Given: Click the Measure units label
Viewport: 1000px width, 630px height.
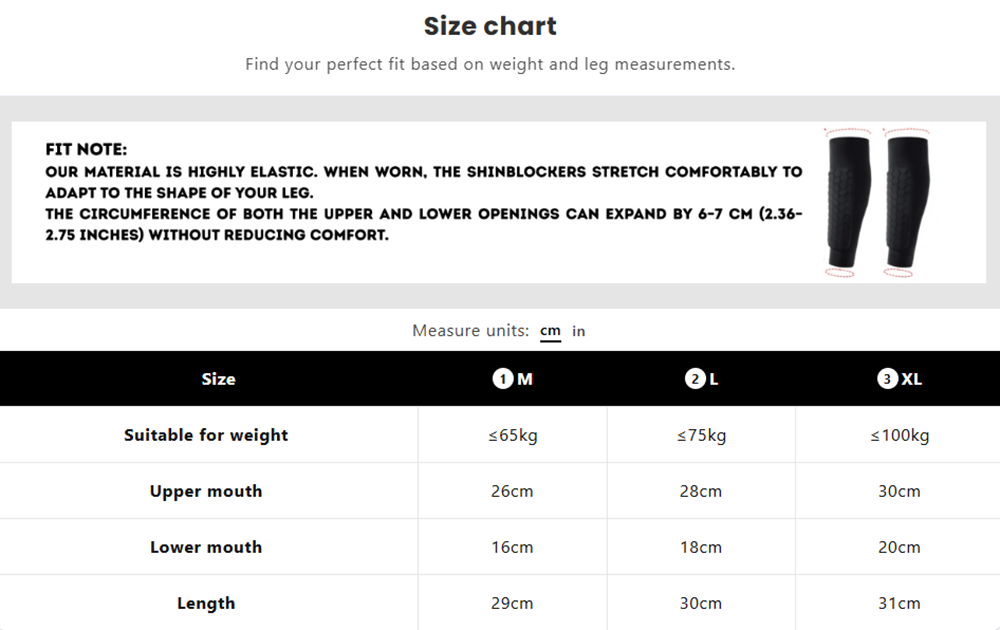Looking at the screenshot, I should [x=470, y=331].
